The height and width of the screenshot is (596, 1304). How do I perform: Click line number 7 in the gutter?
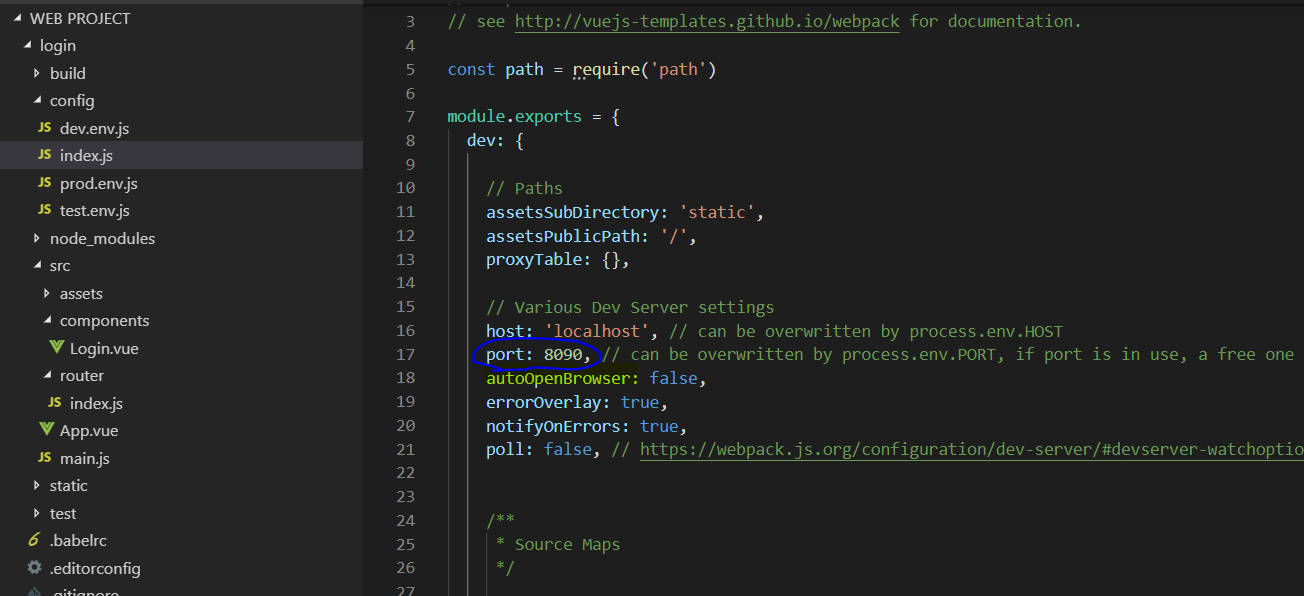pyautogui.click(x=410, y=116)
